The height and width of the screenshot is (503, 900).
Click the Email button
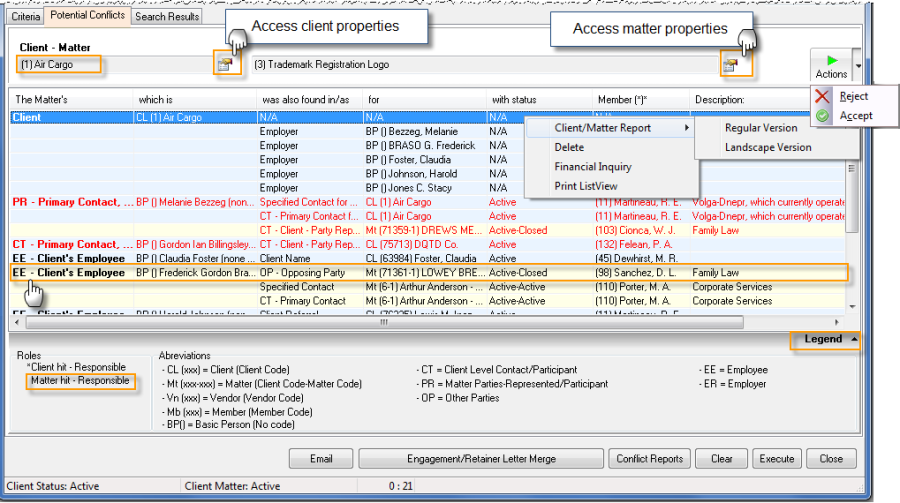click(321, 459)
